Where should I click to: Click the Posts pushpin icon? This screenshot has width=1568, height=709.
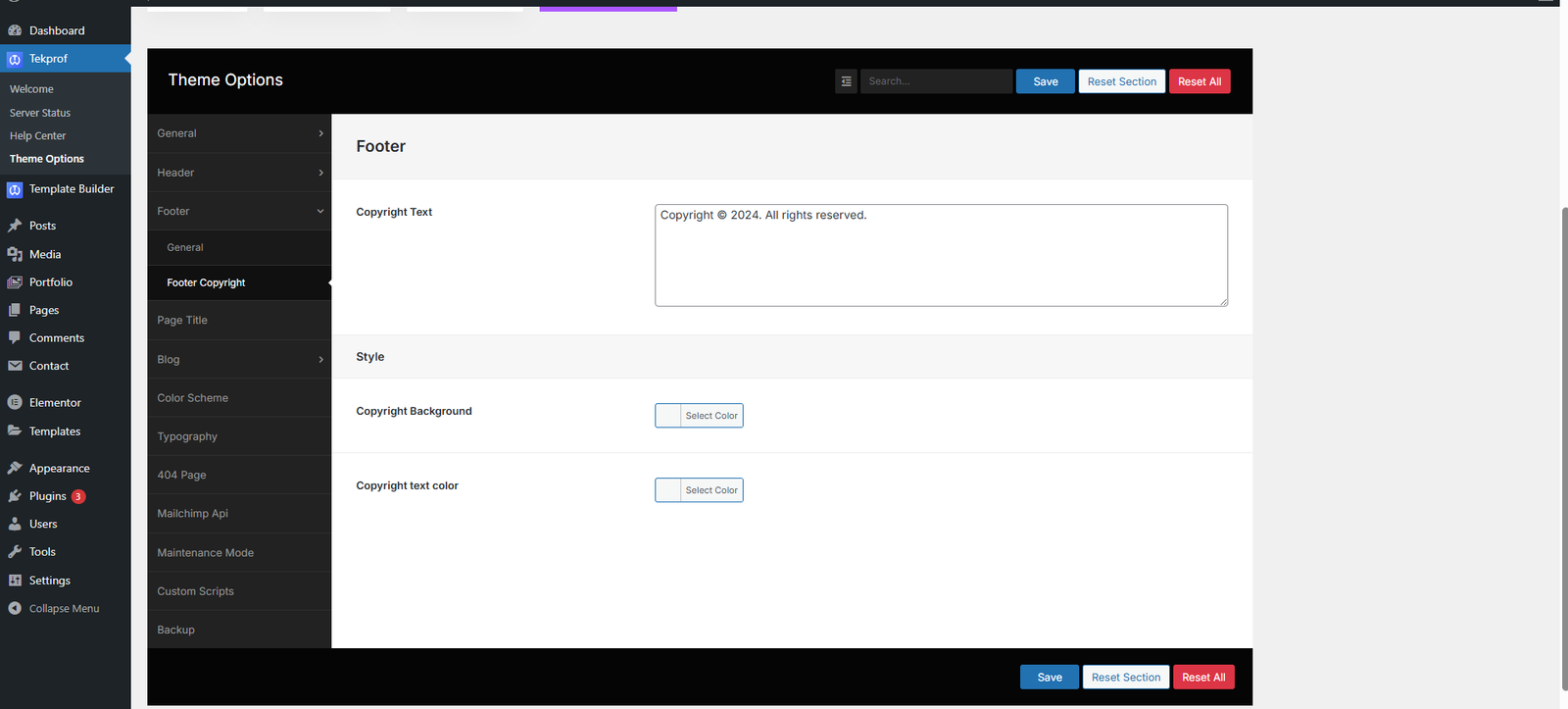click(15, 226)
